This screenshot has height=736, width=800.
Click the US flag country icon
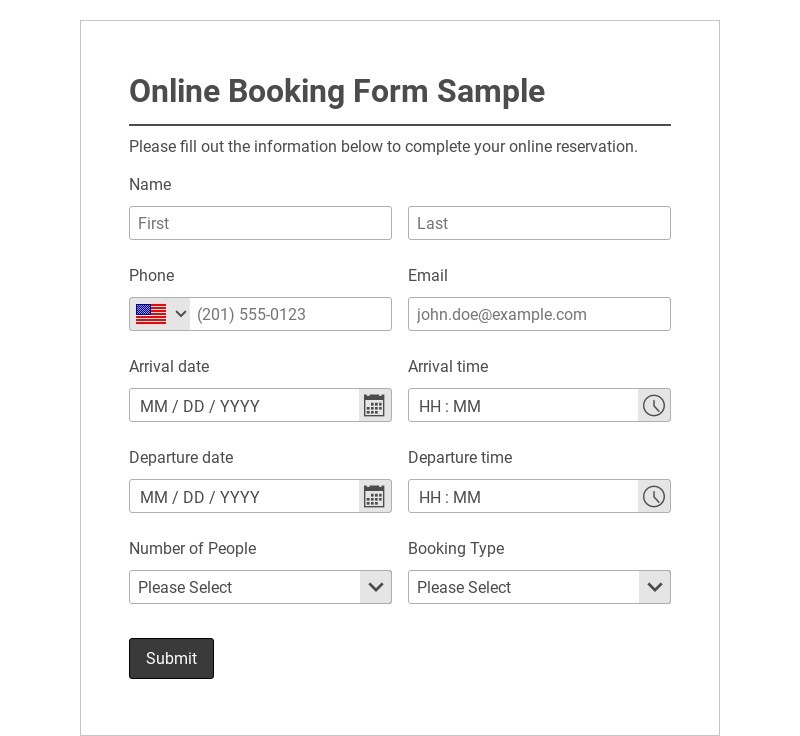[x=151, y=314]
